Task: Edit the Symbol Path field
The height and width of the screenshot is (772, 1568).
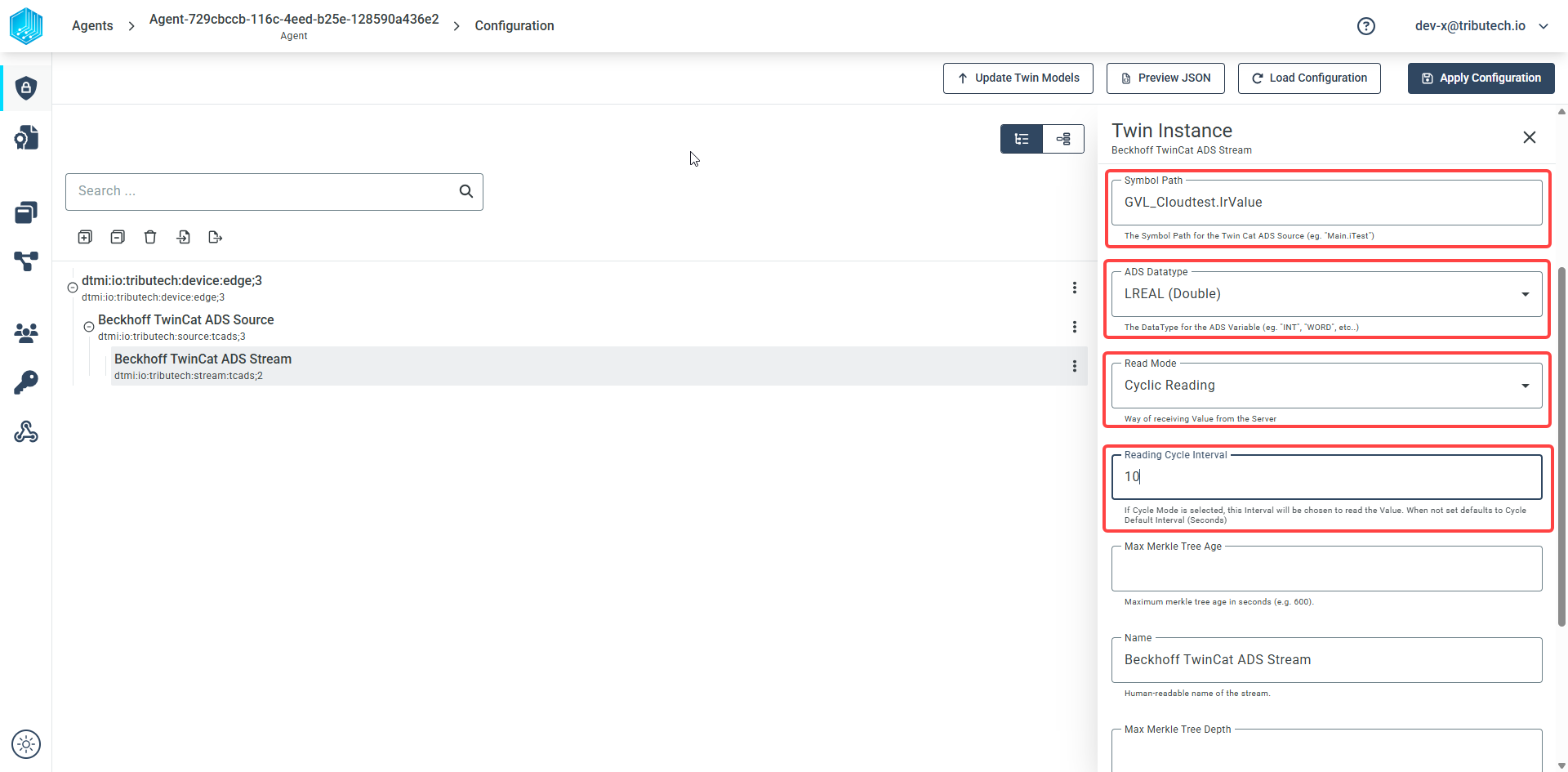Action: tap(1326, 203)
